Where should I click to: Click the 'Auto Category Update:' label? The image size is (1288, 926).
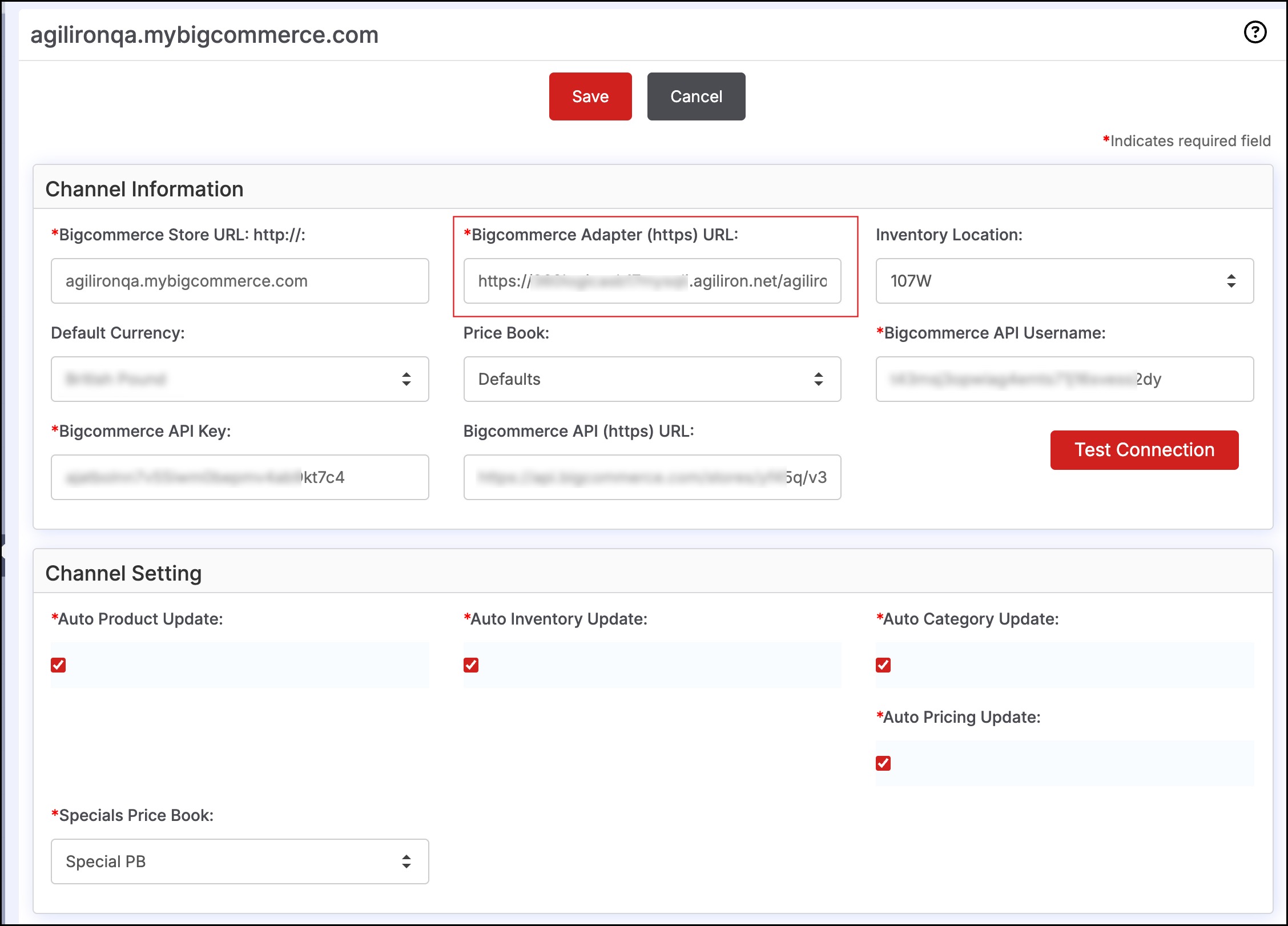point(967,619)
